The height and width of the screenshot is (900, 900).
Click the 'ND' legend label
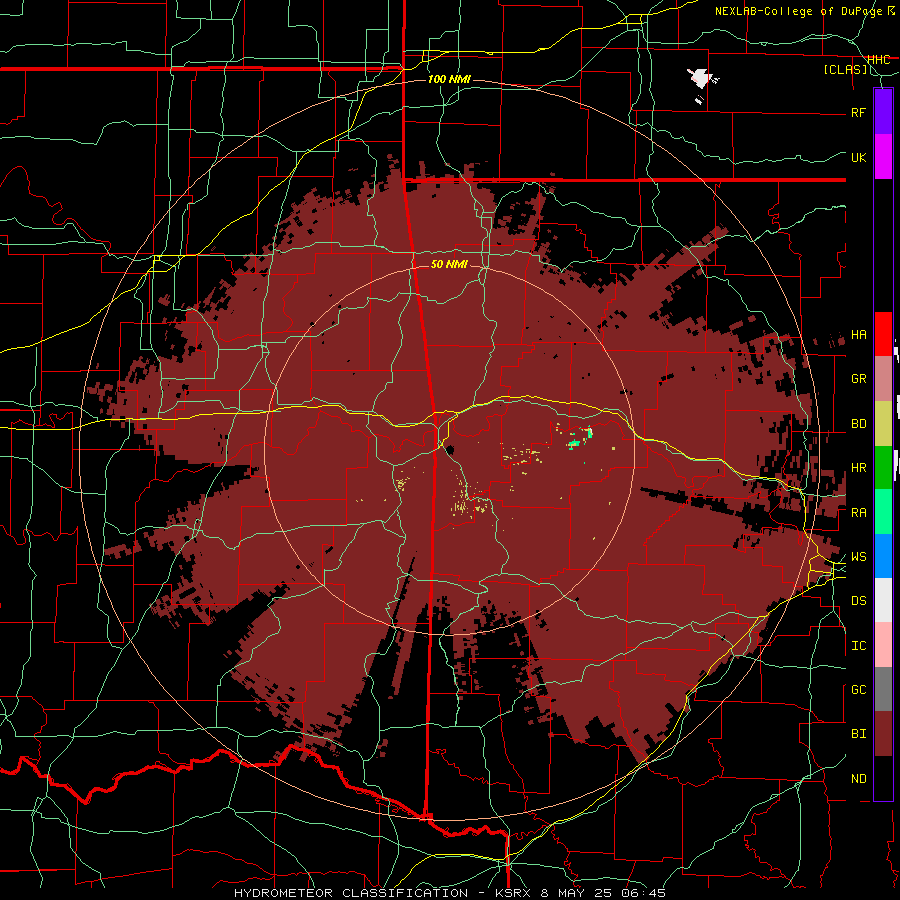(x=858, y=779)
